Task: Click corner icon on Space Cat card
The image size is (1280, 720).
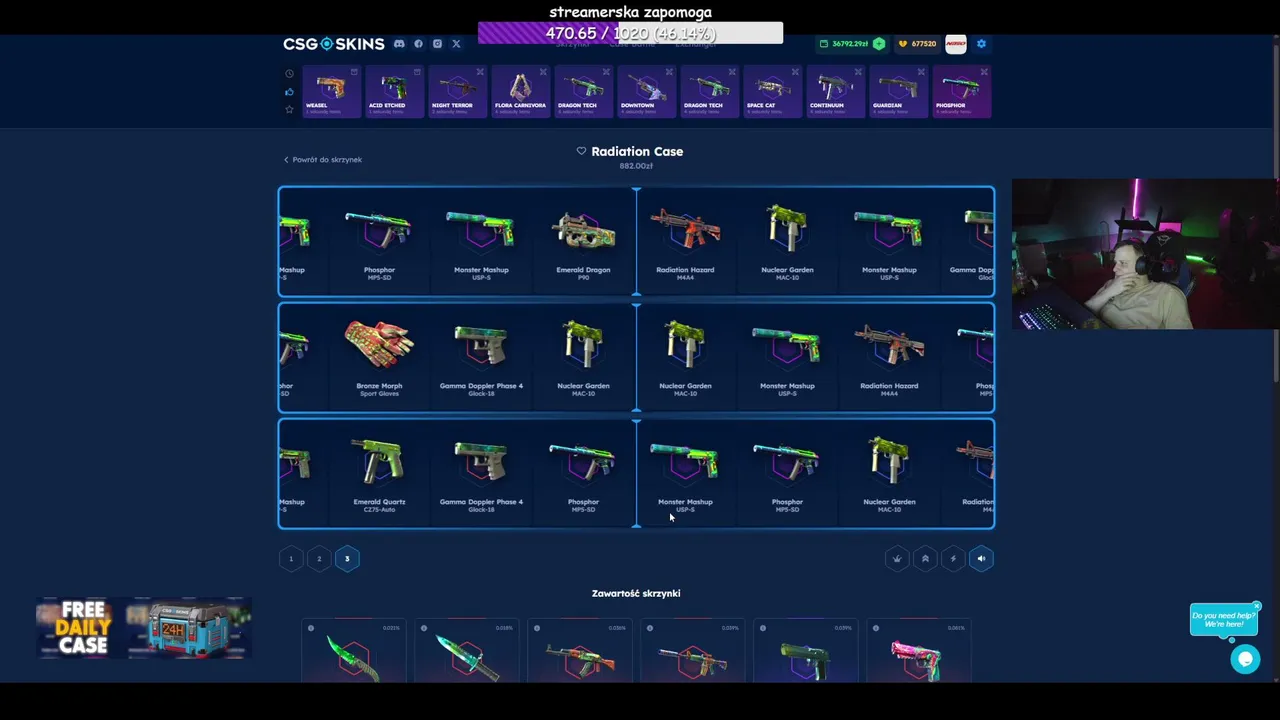Action: tap(795, 72)
